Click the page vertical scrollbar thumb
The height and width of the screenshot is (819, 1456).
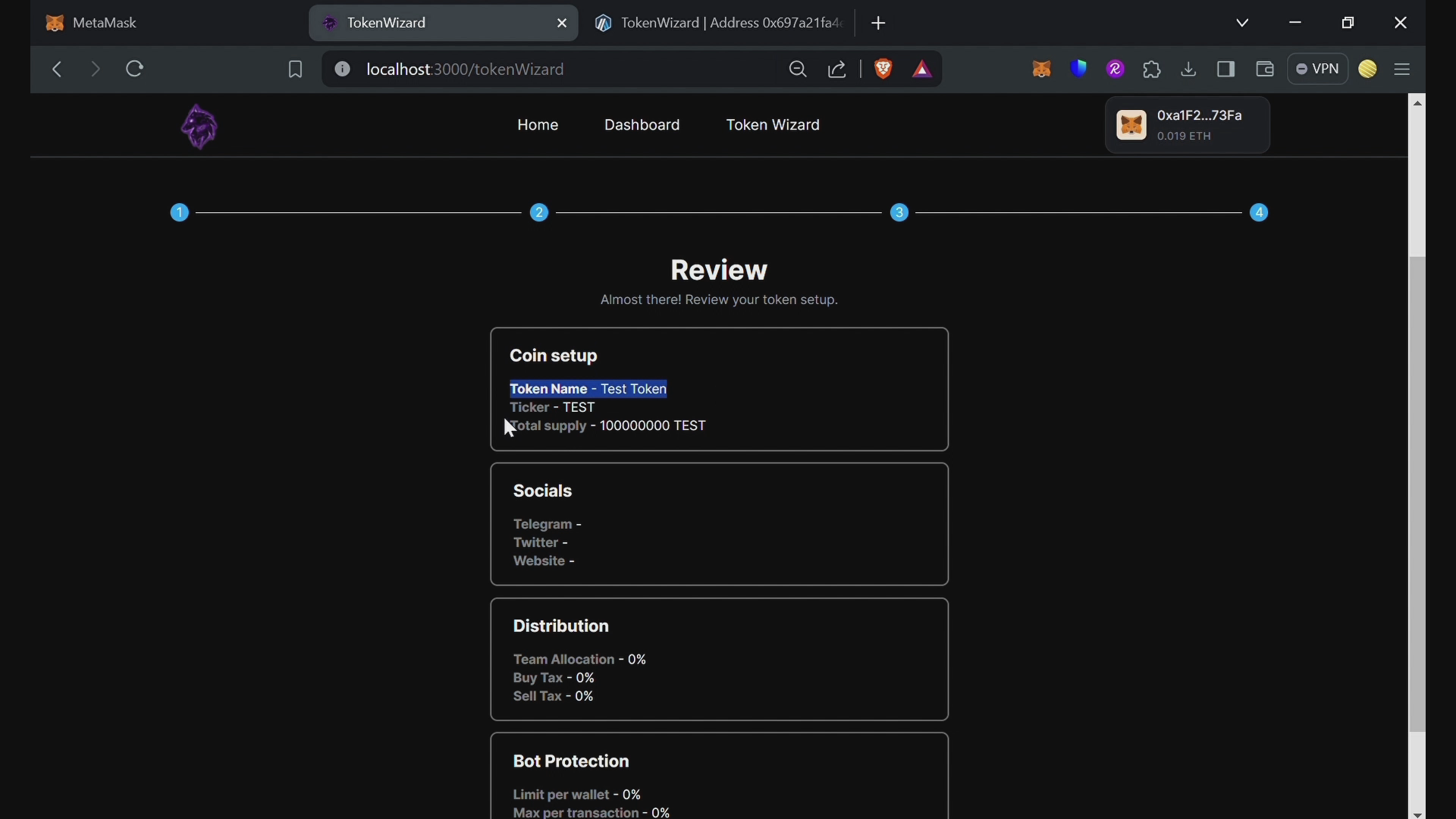tap(1417, 494)
